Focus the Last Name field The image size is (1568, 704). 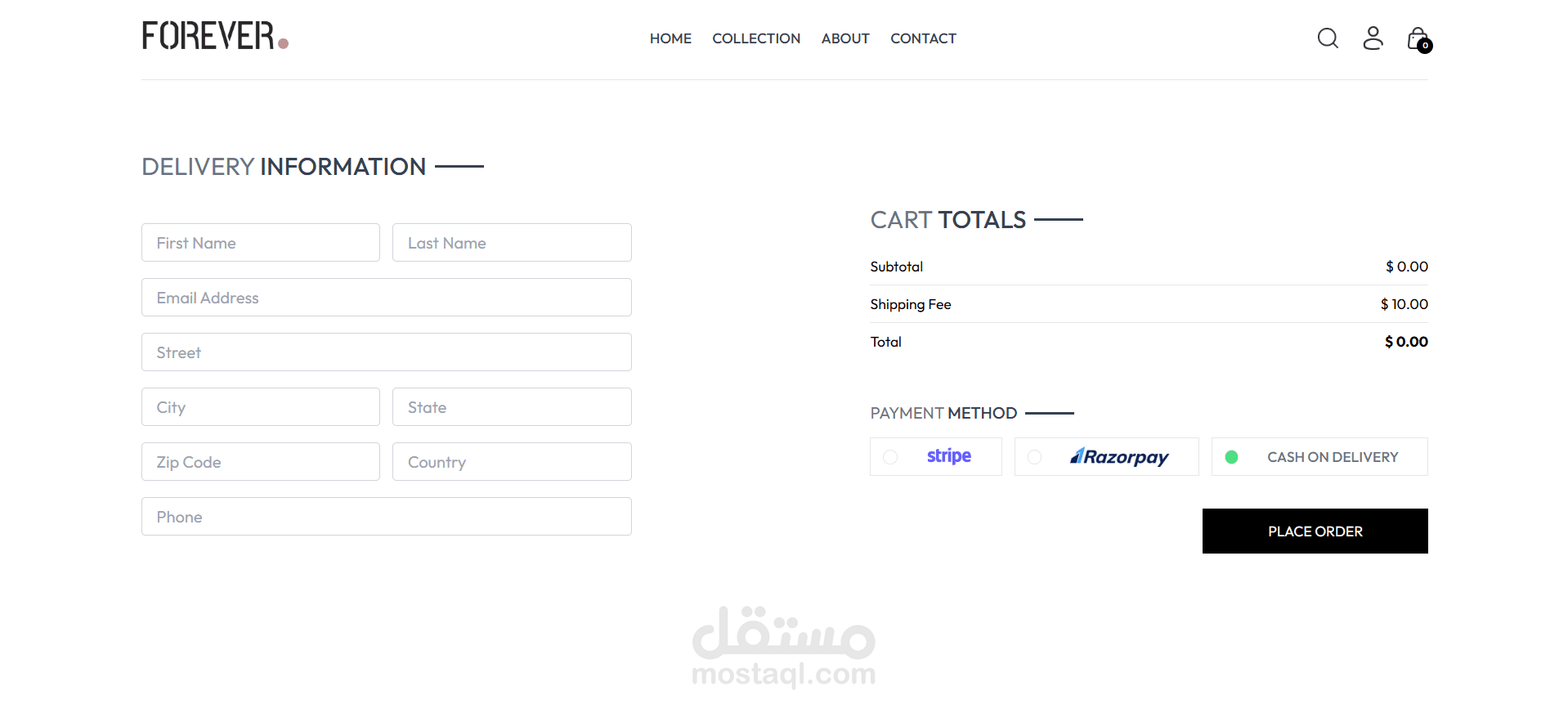pos(512,243)
